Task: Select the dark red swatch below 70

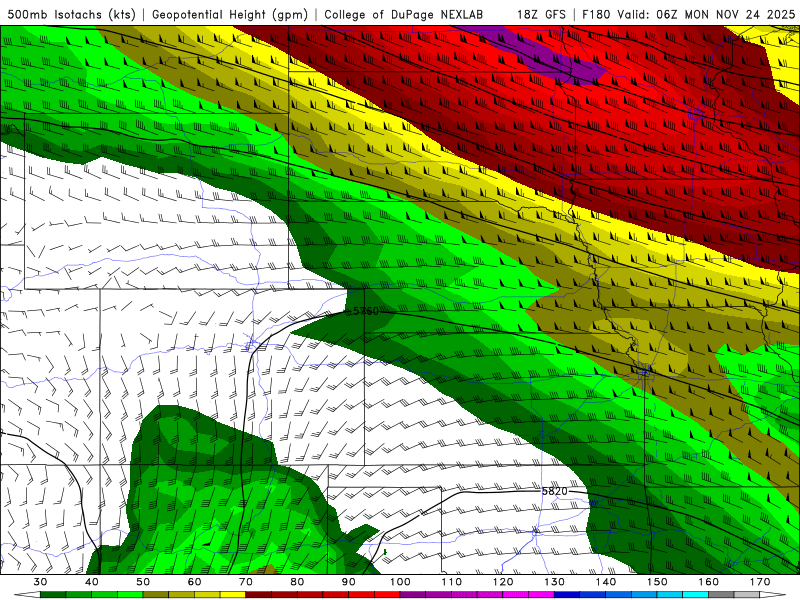Action: 259,595
